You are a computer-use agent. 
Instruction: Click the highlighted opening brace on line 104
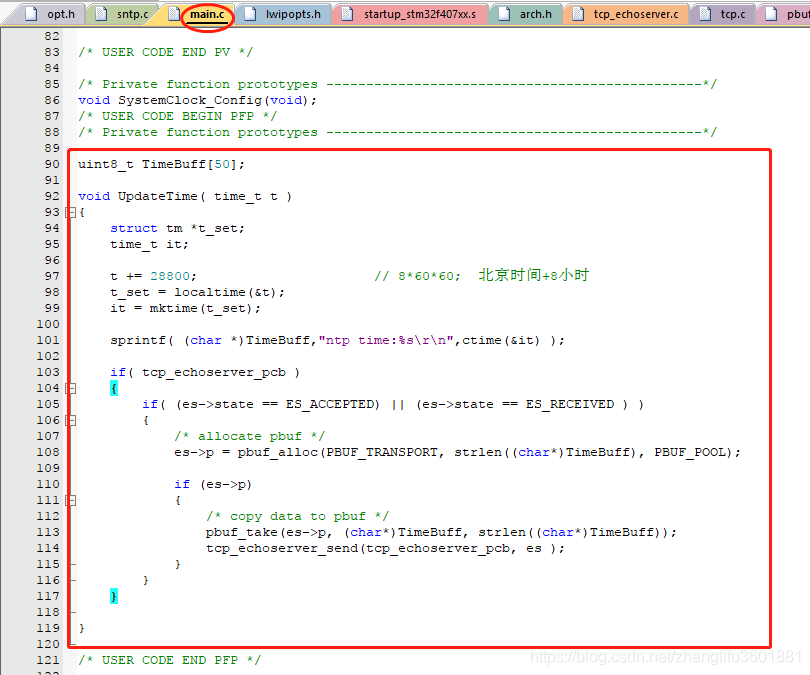pyautogui.click(x=114, y=388)
